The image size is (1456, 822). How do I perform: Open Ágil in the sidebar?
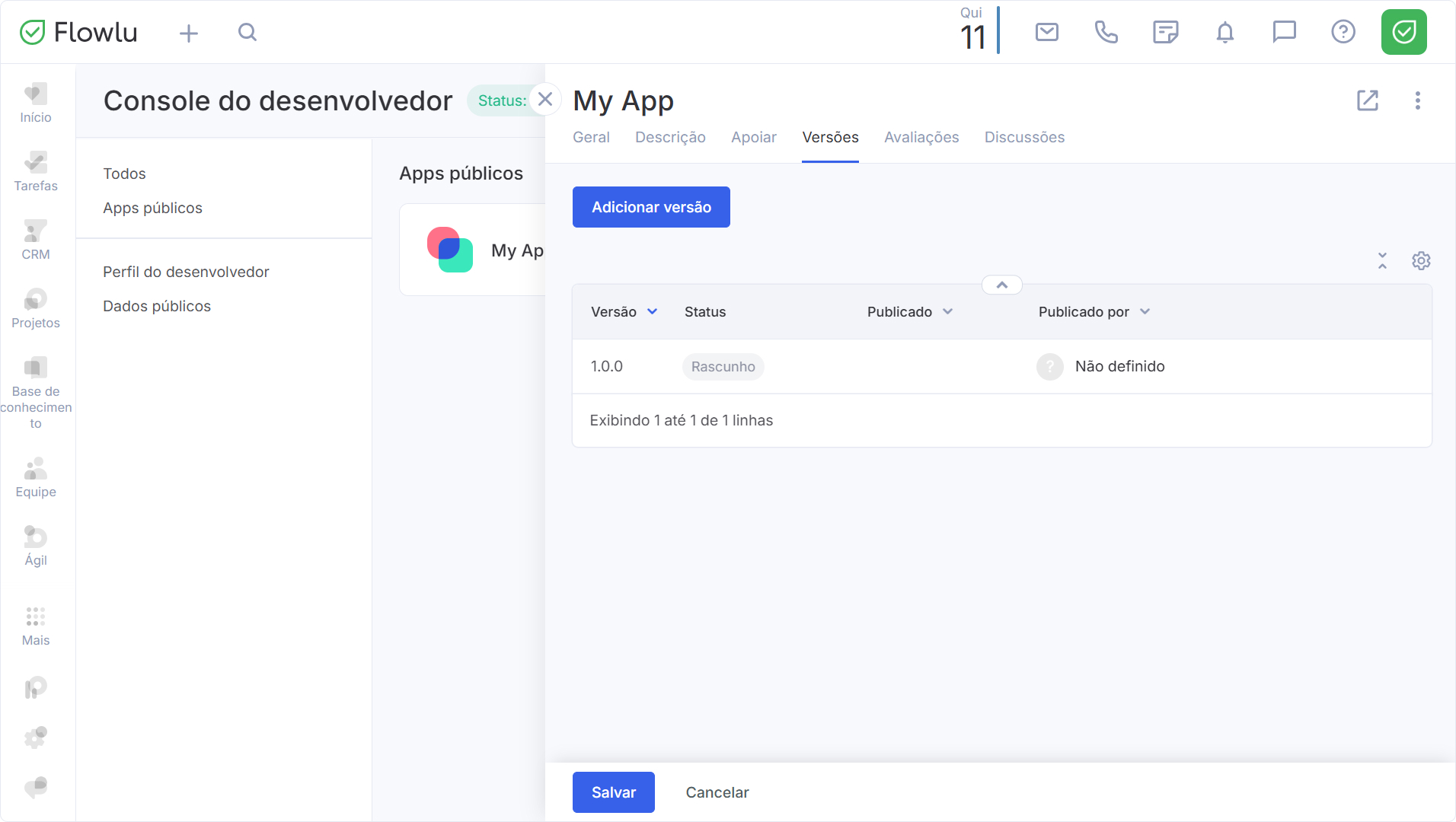[x=36, y=546]
